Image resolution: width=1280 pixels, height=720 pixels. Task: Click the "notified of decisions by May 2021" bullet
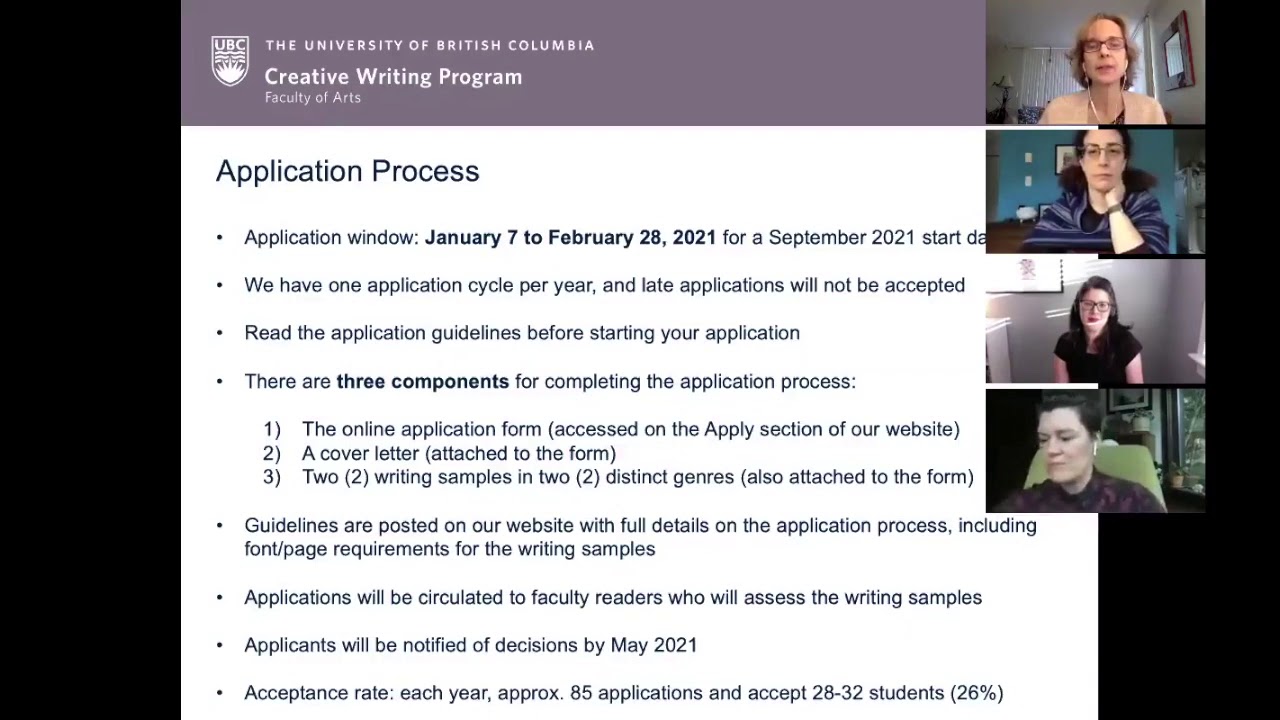pos(470,646)
